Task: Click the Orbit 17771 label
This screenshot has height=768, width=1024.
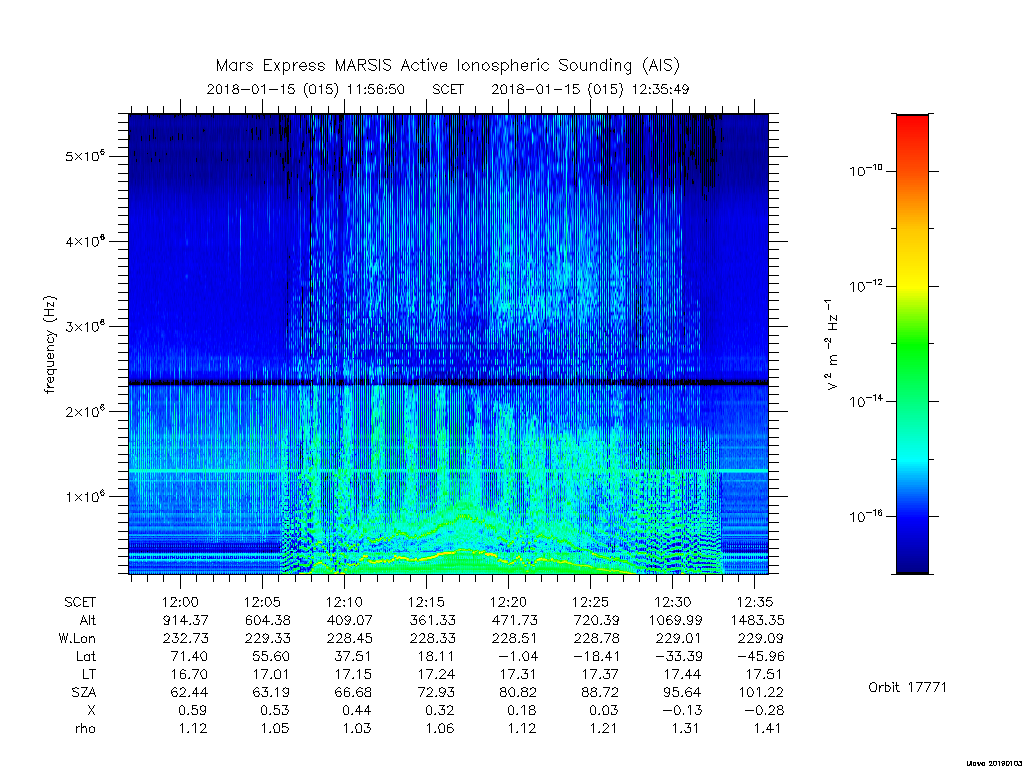Action: [x=907, y=687]
